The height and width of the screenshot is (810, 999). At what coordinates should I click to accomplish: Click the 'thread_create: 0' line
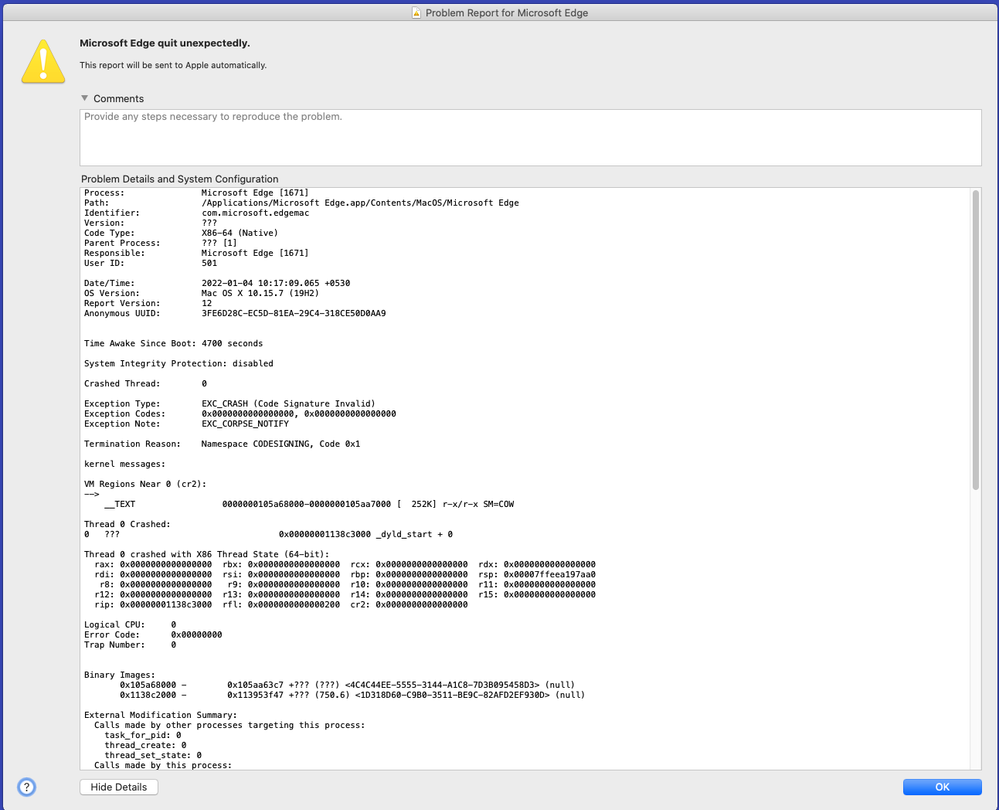(x=145, y=745)
